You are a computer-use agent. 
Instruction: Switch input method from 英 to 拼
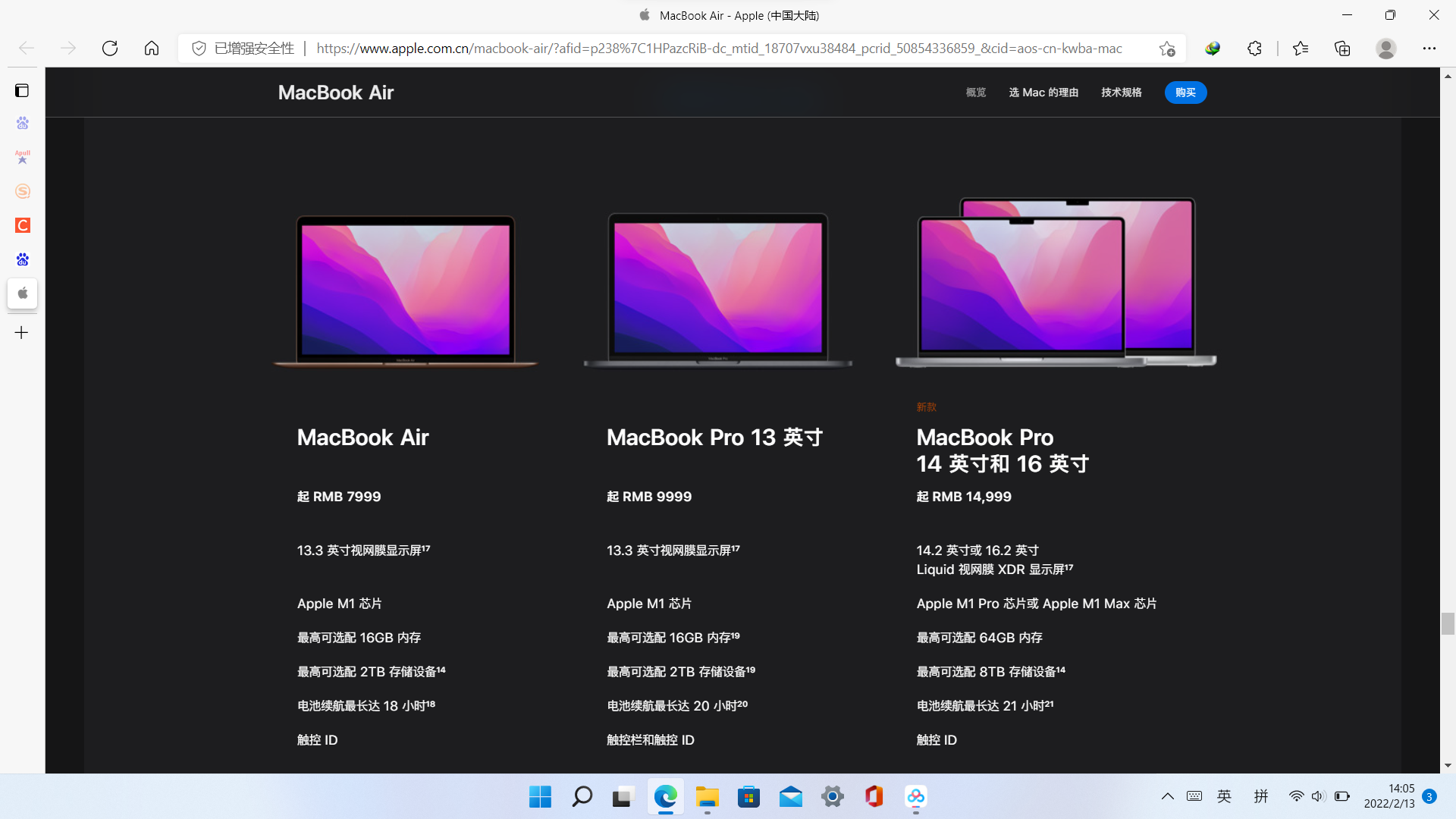click(1261, 796)
